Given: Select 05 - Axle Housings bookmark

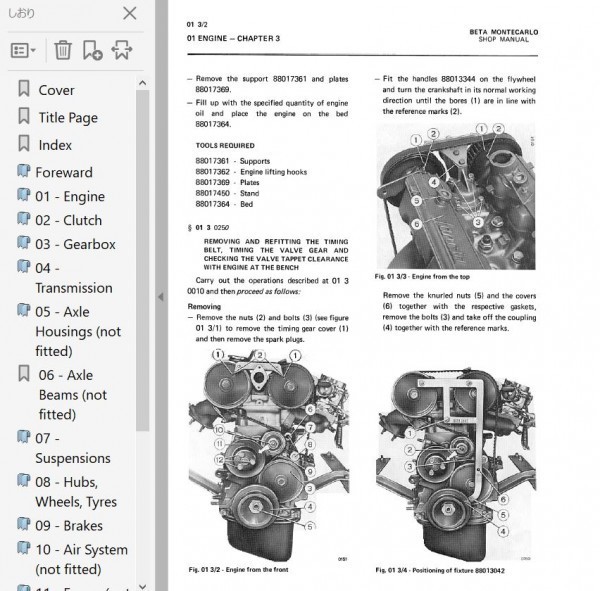Looking at the screenshot, I should (x=78, y=331).
